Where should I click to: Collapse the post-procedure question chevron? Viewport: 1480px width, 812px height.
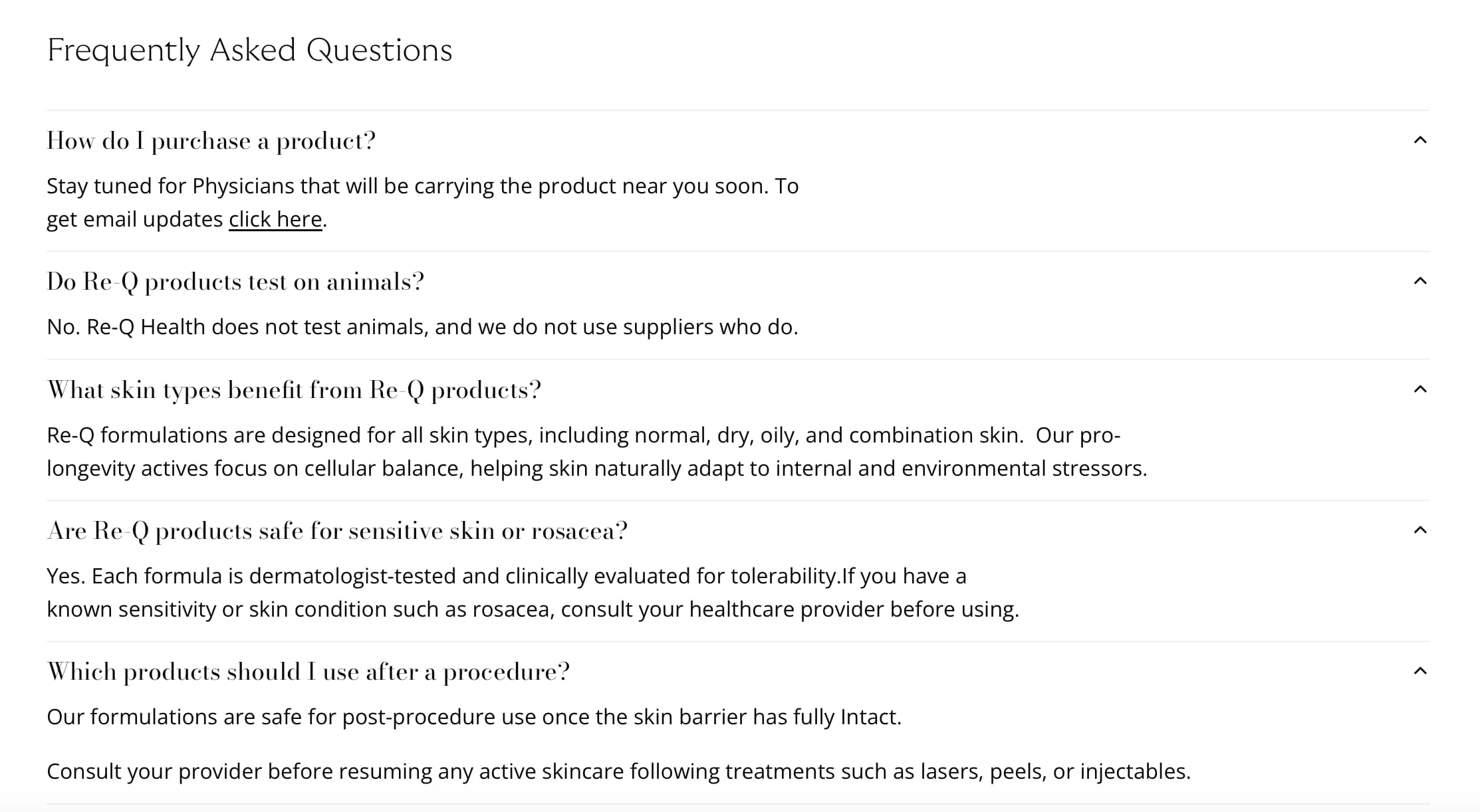[x=1419, y=671]
